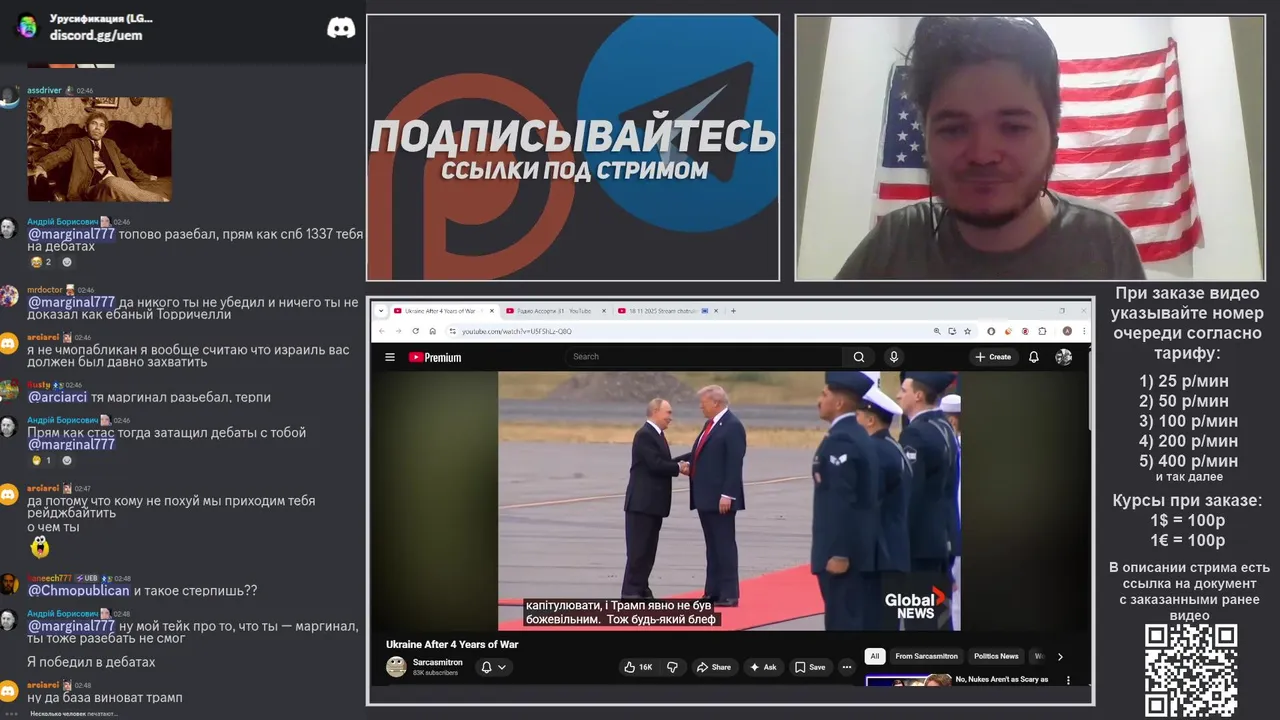Click the Ask button
This screenshot has height=720, width=1280.
(763, 667)
